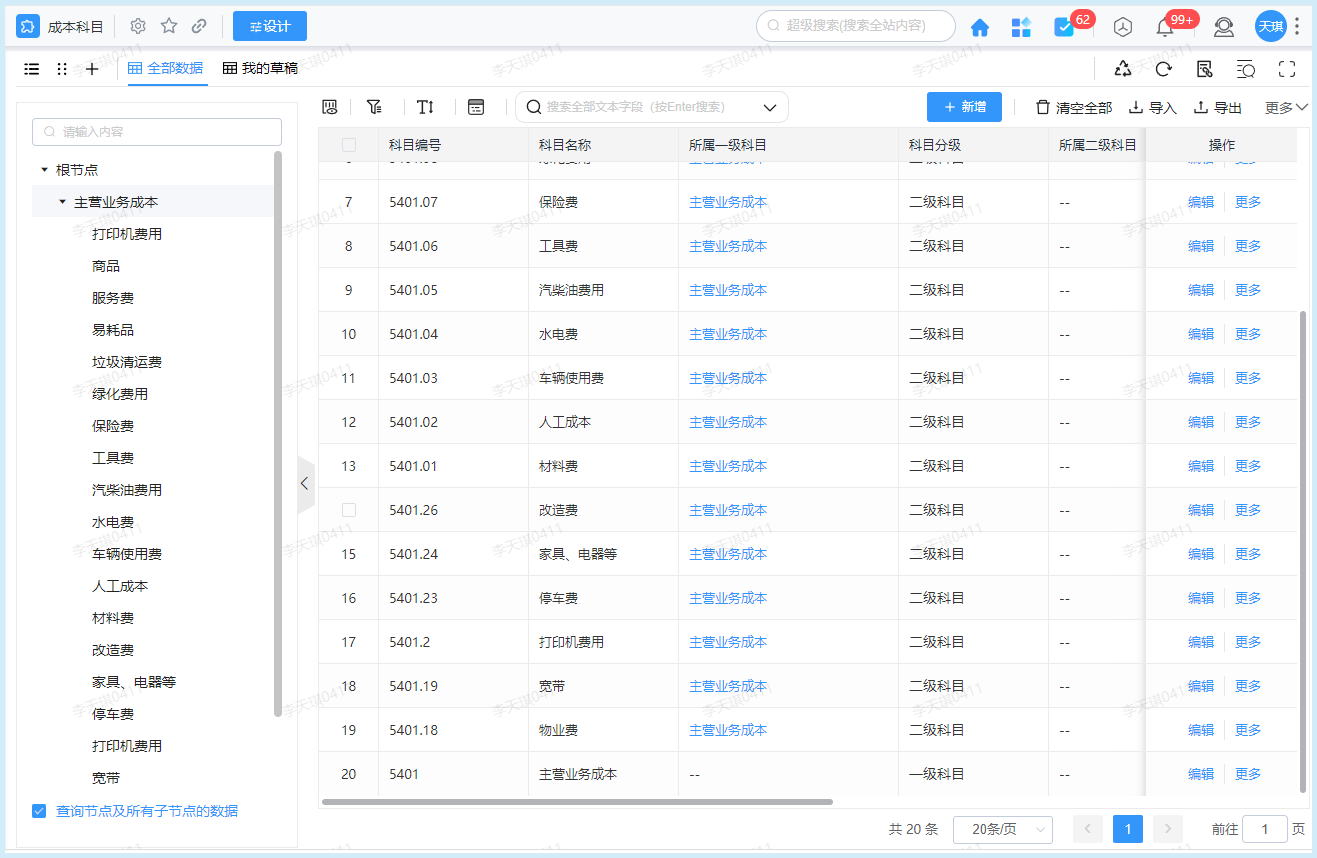Collapse the 主营业务成本 tree node
The height and width of the screenshot is (858, 1317).
[62, 201]
